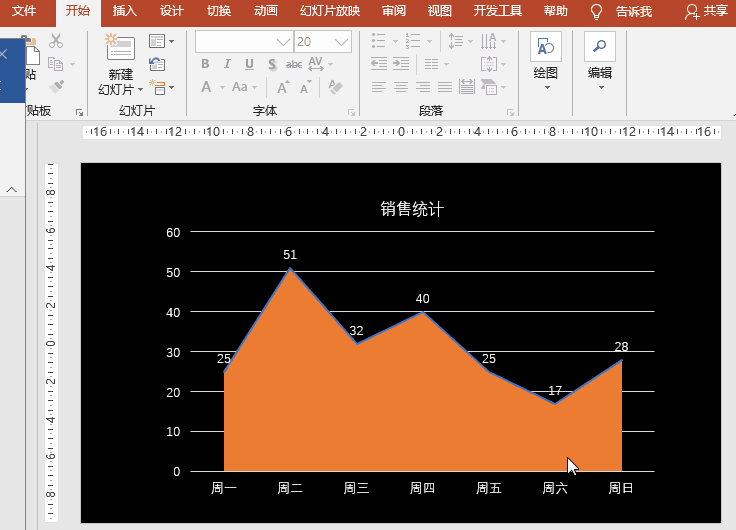Open the font size 20 dropdown
Image resolution: width=736 pixels, height=530 pixels.
(x=341, y=42)
